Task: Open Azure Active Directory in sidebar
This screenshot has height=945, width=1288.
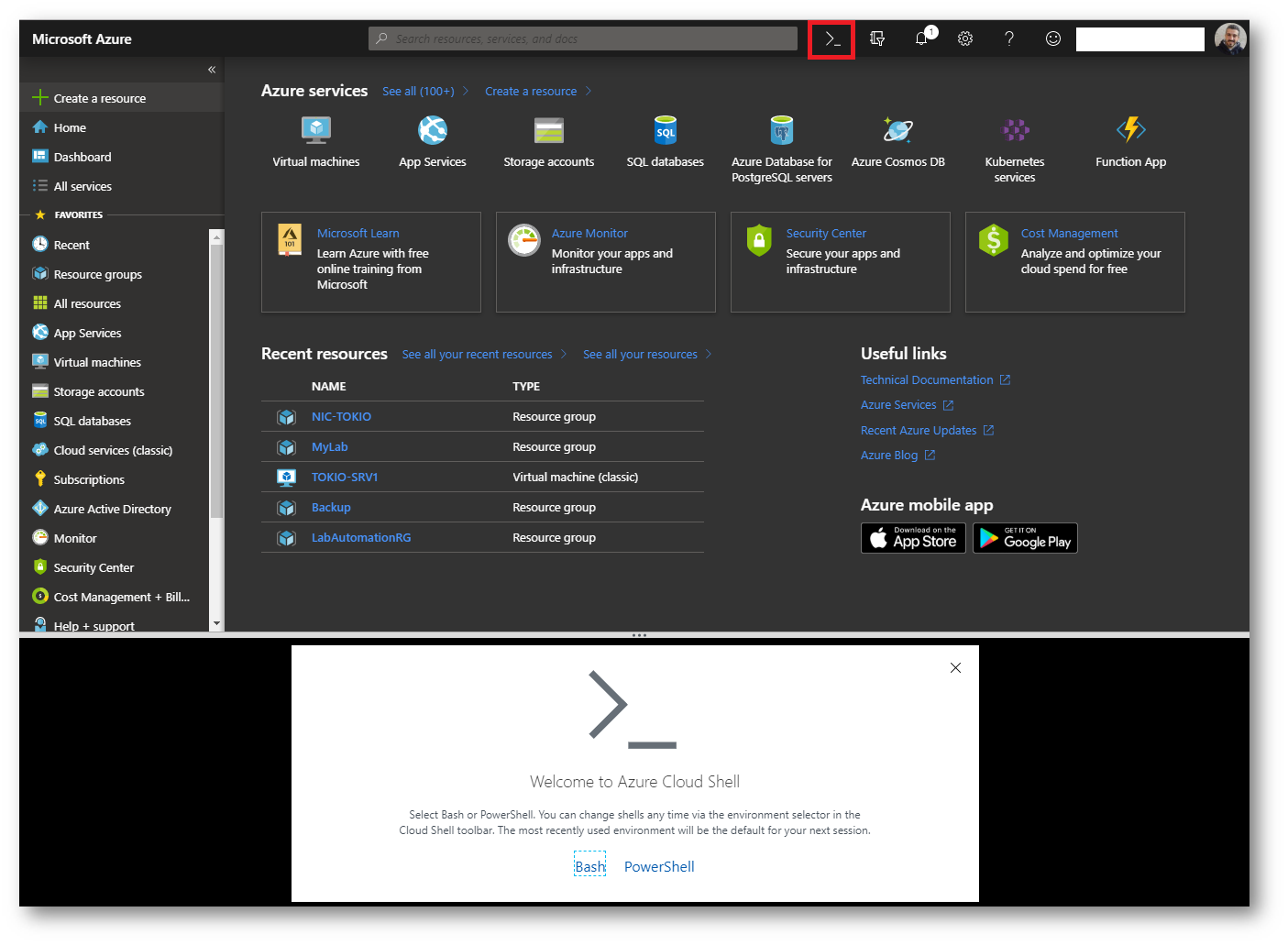Action: coord(115,509)
